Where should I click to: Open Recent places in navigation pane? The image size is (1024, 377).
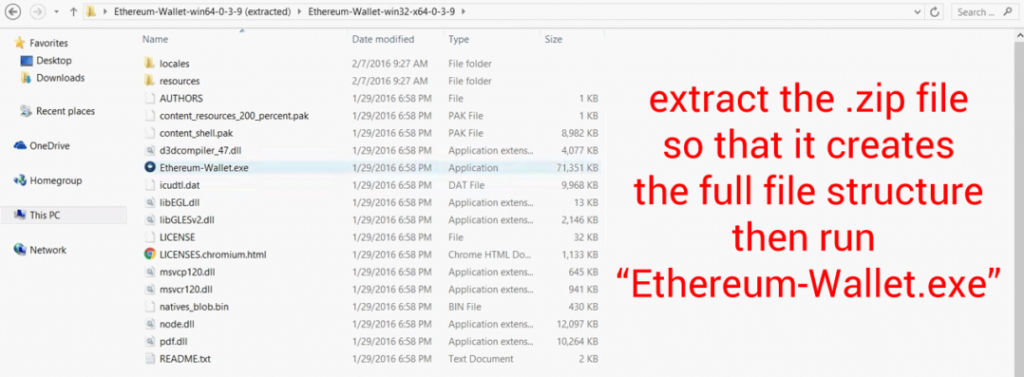coord(65,111)
